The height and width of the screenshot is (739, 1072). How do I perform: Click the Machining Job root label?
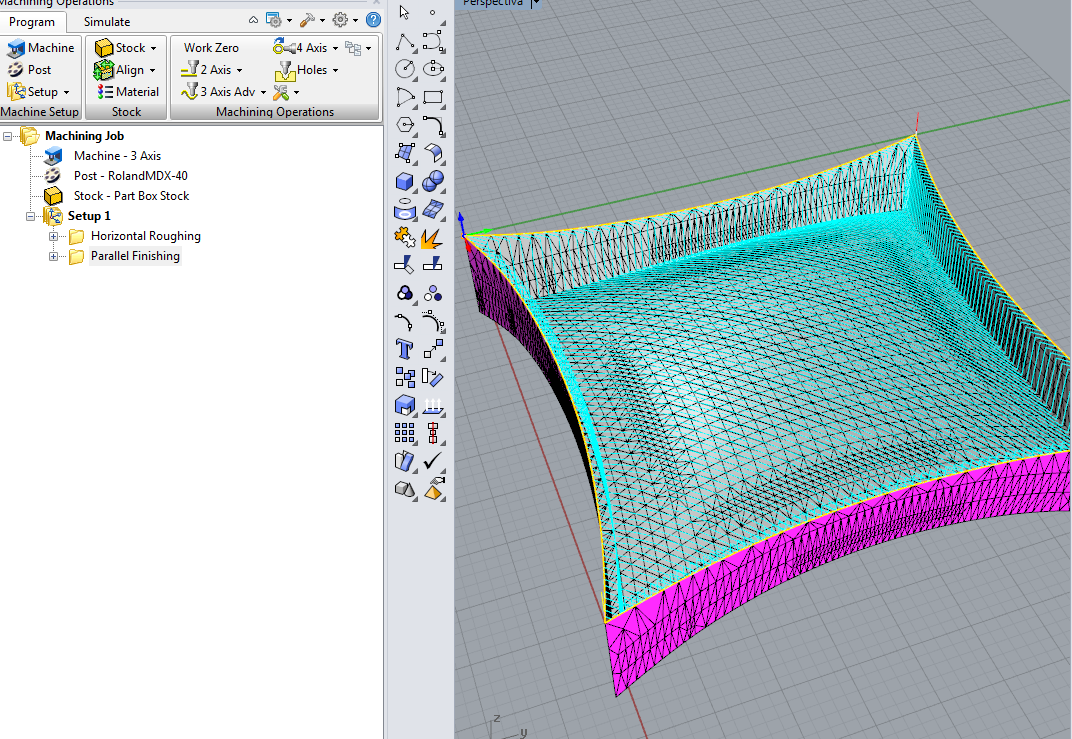85,136
